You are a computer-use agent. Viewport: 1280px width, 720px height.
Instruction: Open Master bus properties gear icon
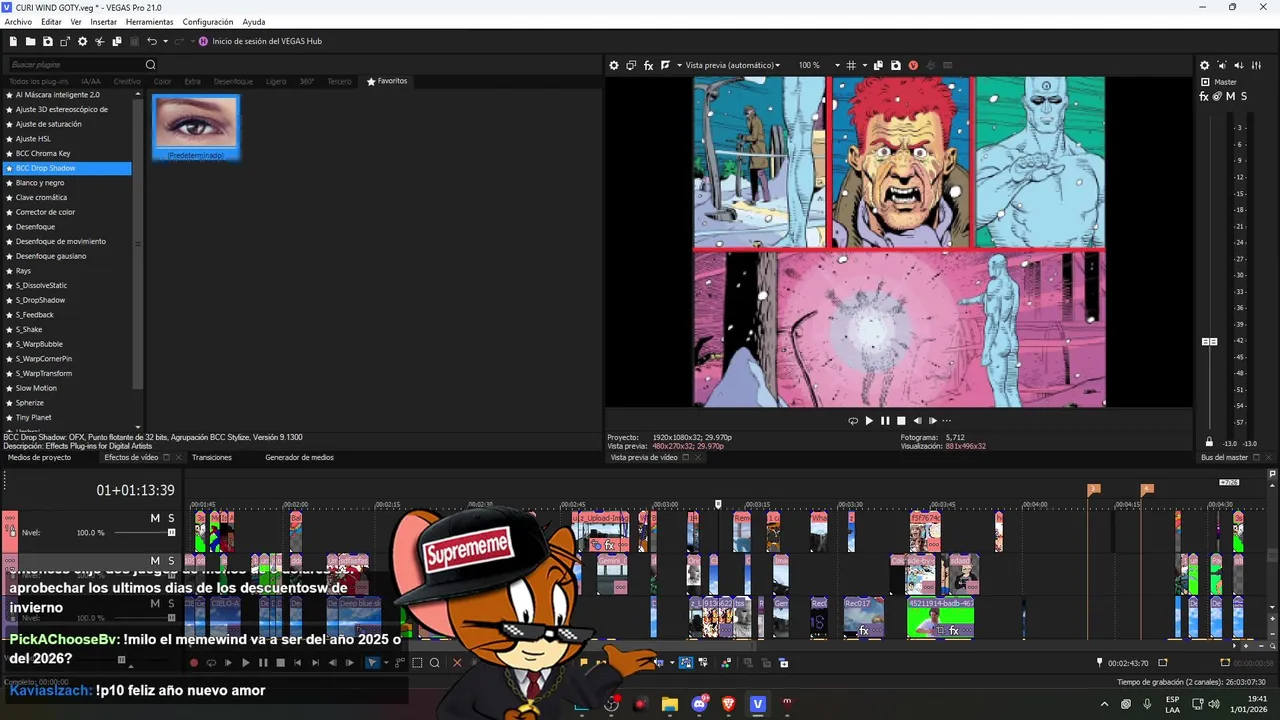click(1204, 65)
